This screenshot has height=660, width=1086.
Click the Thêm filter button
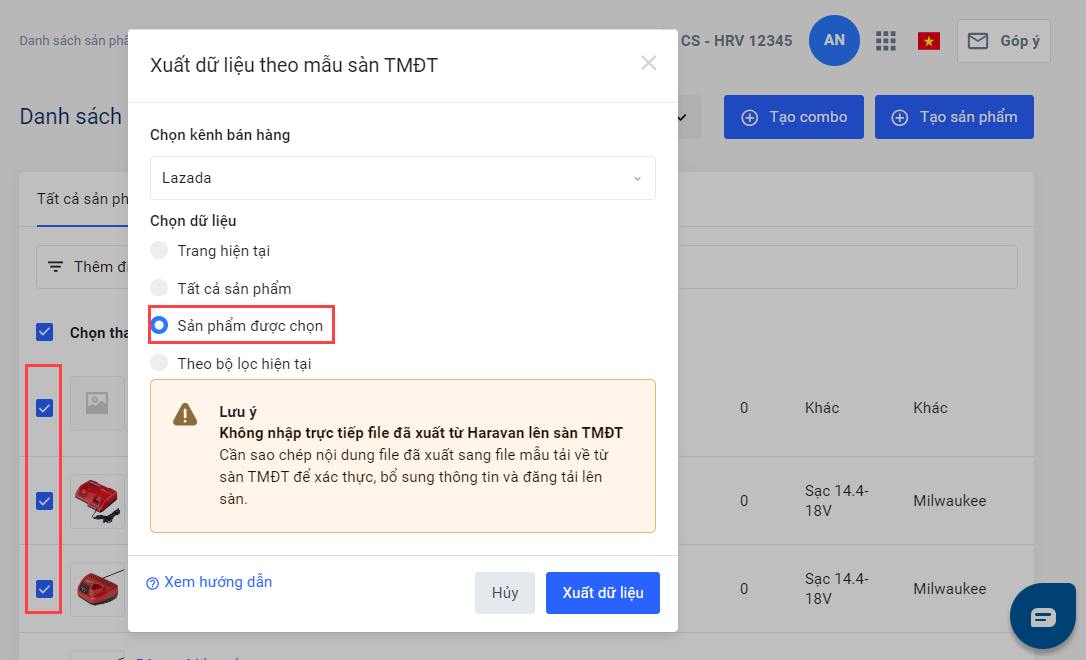[x=82, y=267]
